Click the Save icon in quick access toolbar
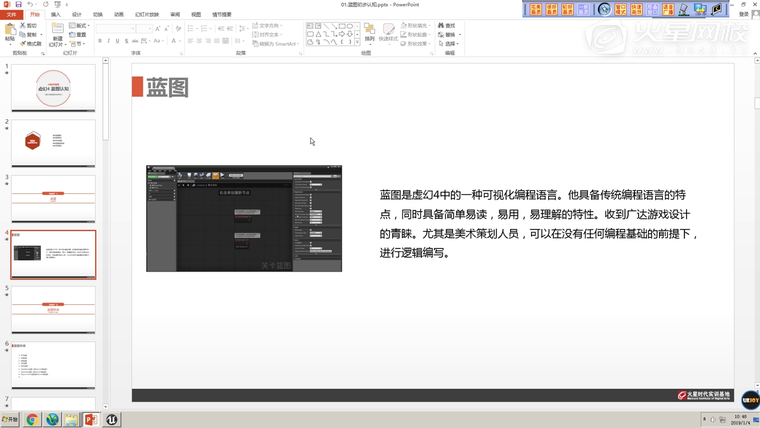This screenshot has height=428, width=760. (x=18, y=4)
